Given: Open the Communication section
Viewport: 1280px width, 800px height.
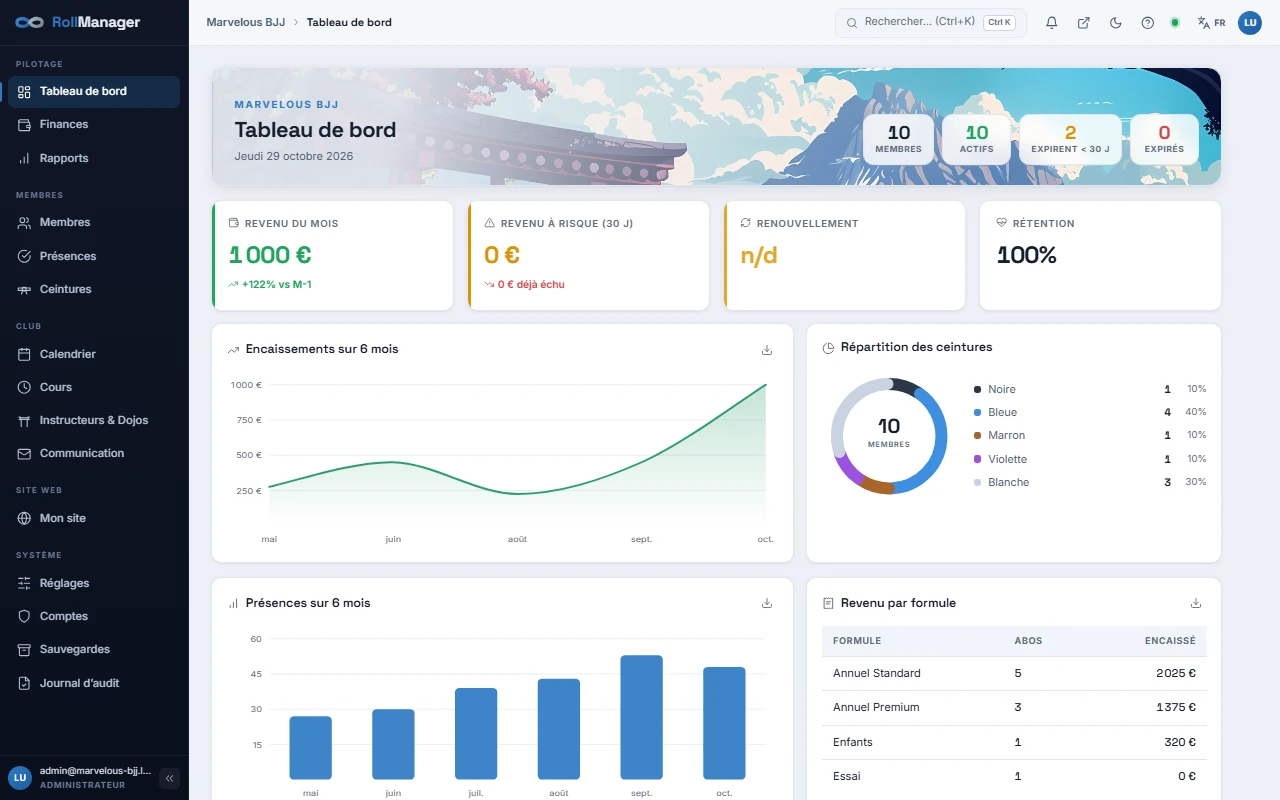Looking at the screenshot, I should (x=94, y=453).
